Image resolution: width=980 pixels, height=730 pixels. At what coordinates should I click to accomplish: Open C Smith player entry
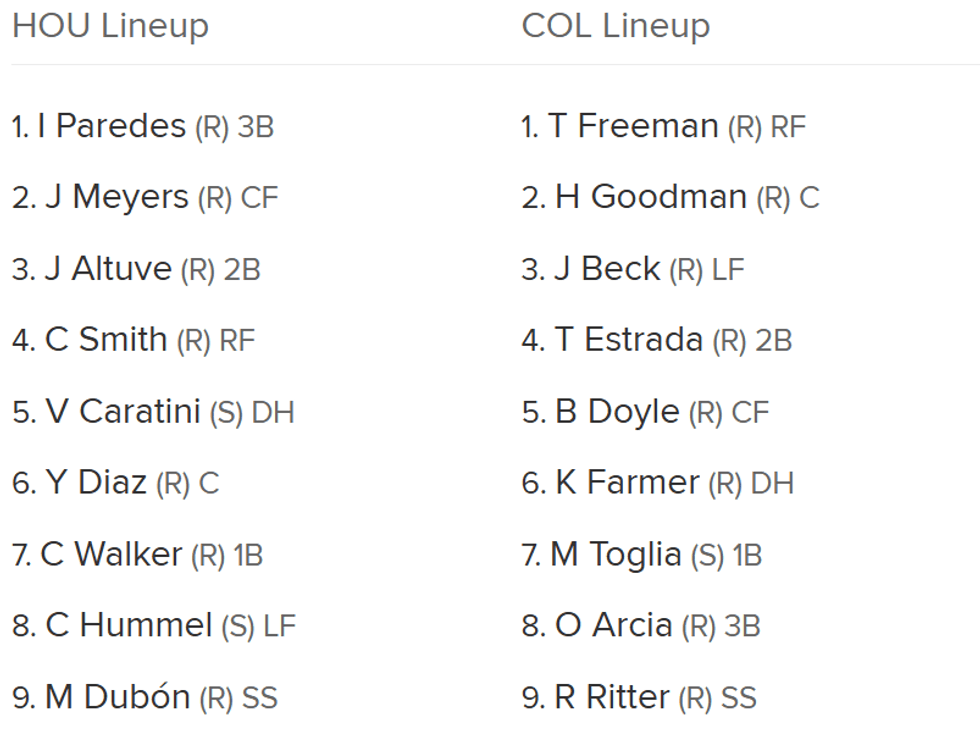click(106, 340)
